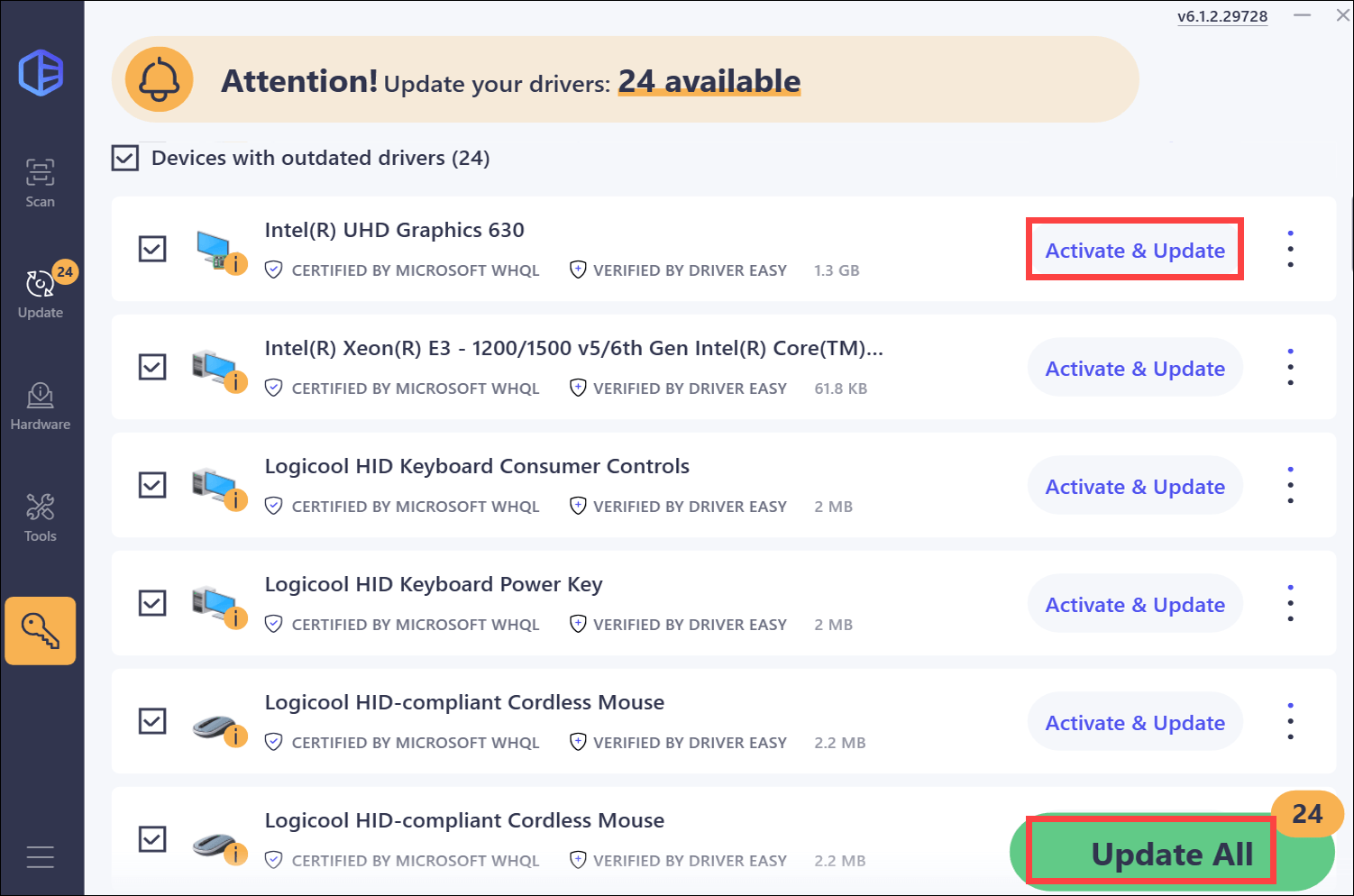Click the version number v6.1.2.29728 link
Viewport: 1354px width, 896px height.
pyautogui.click(x=1221, y=16)
